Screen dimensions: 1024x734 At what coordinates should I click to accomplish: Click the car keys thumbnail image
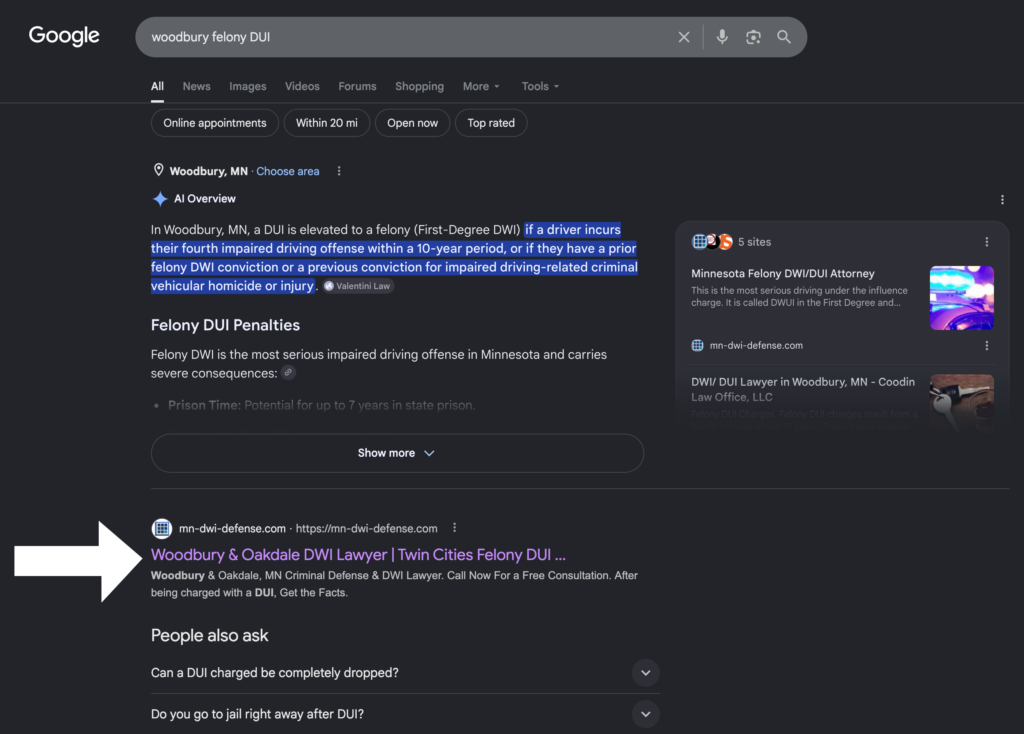pyautogui.click(x=962, y=402)
